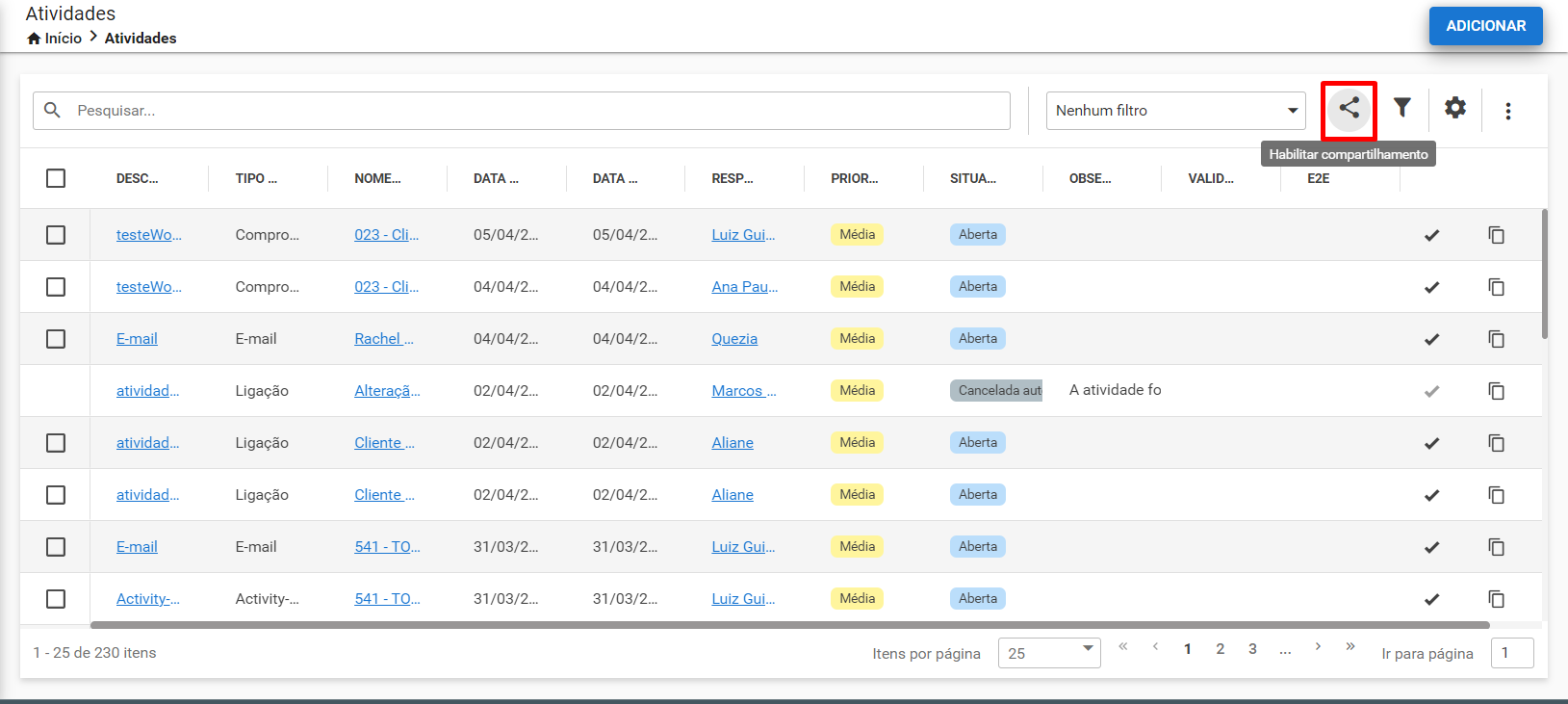Check the 31/03 E-mail row checkbox
This screenshot has width=1568, height=704.
click(56, 547)
